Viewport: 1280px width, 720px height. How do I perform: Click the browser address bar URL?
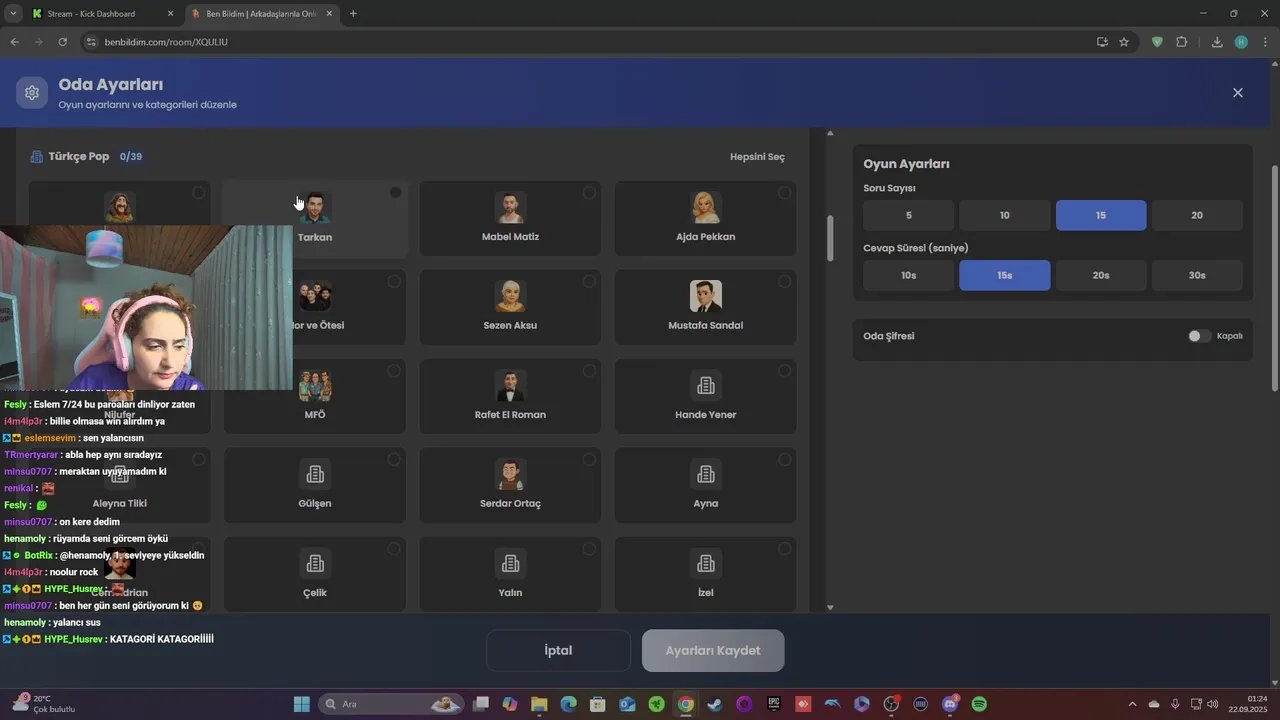tap(166, 42)
